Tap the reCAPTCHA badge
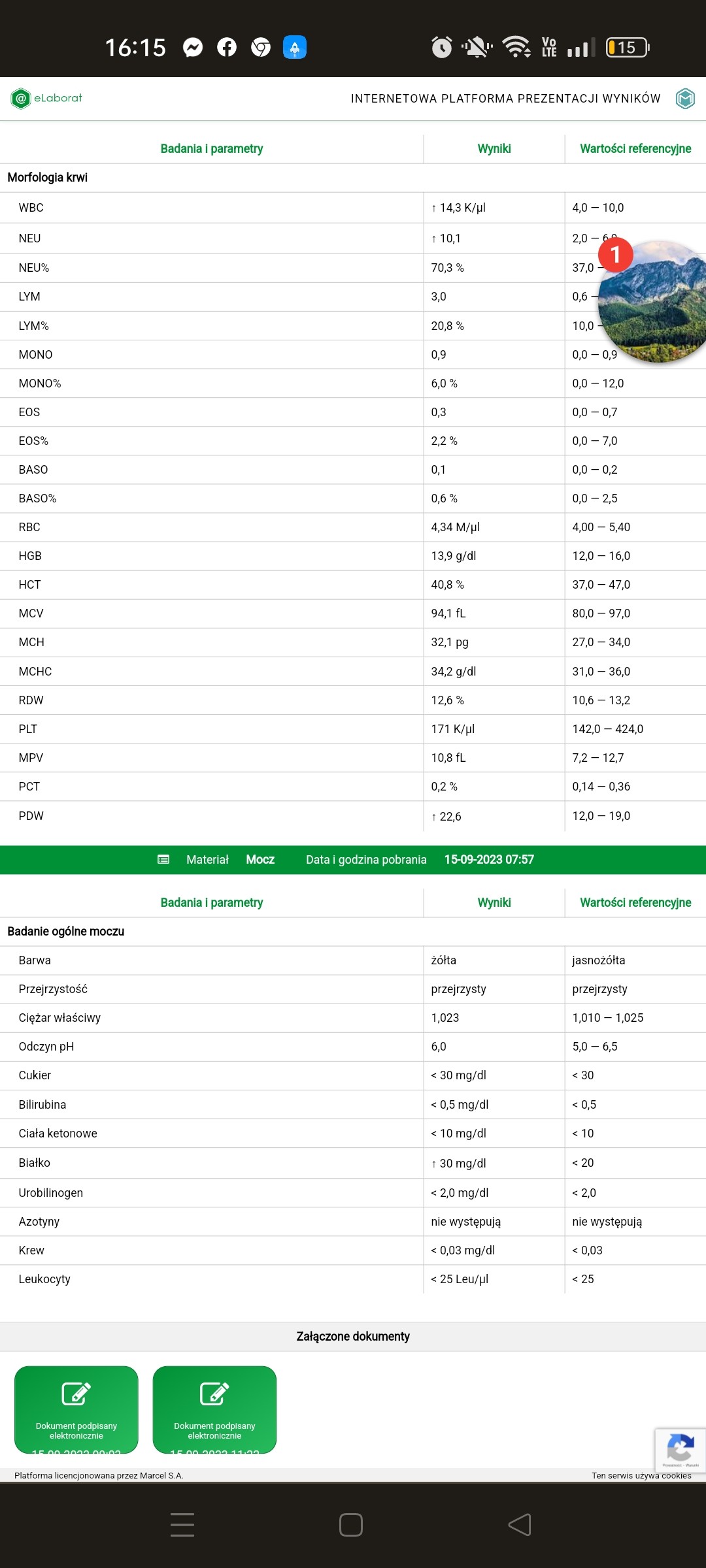The height and width of the screenshot is (1568, 706). [680, 1450]
